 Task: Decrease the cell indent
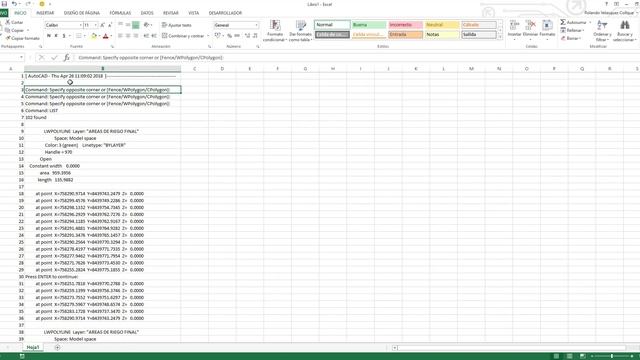(146, 36)
